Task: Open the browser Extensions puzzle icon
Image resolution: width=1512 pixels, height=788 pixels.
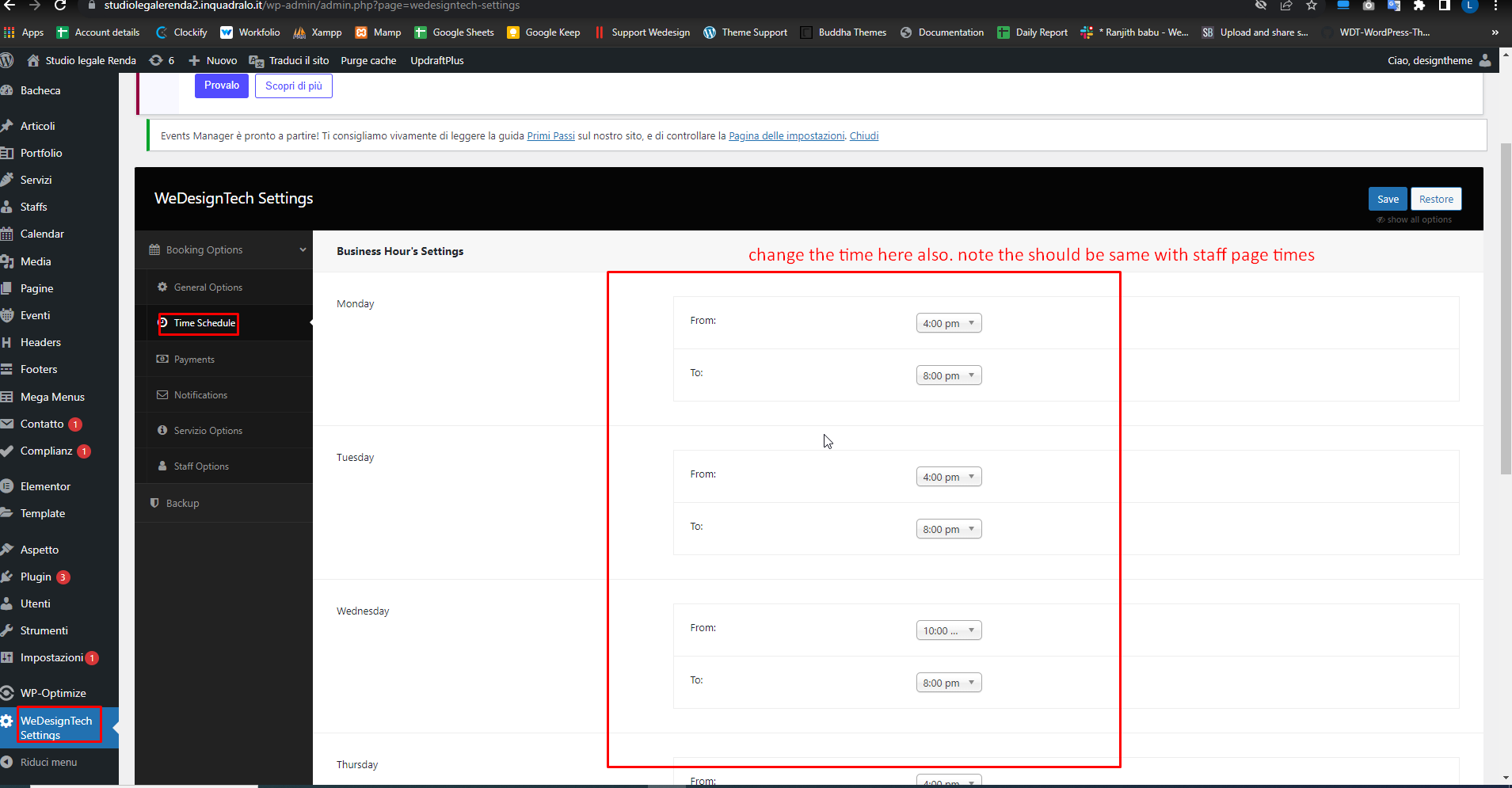Action: click(1419, 6)
